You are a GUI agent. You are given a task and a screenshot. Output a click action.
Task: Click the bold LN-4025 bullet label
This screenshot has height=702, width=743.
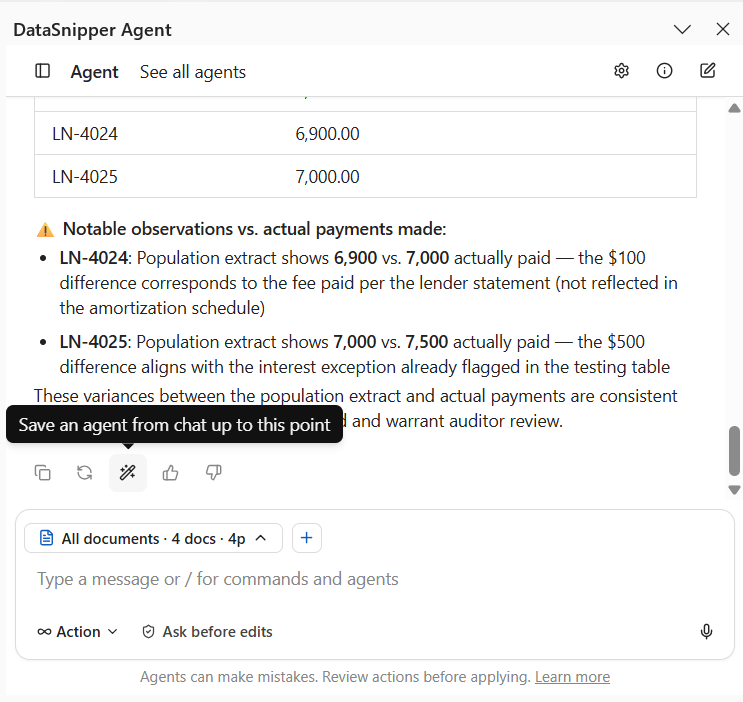(x=94, y=342)
